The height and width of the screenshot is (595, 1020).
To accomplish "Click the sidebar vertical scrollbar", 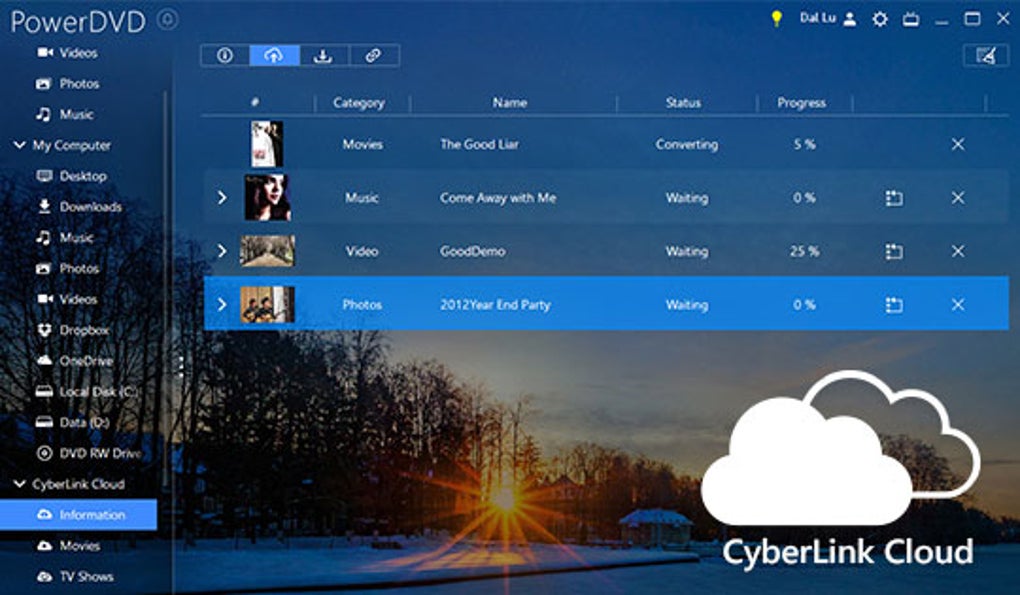I will click(x=165, y=286).
